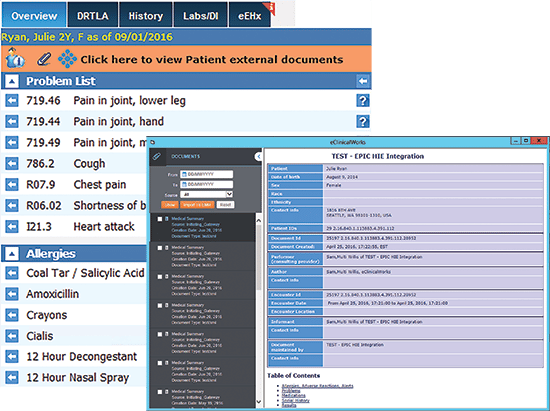Click the paperclip icon in Documents panel

(x=156, y=156)
